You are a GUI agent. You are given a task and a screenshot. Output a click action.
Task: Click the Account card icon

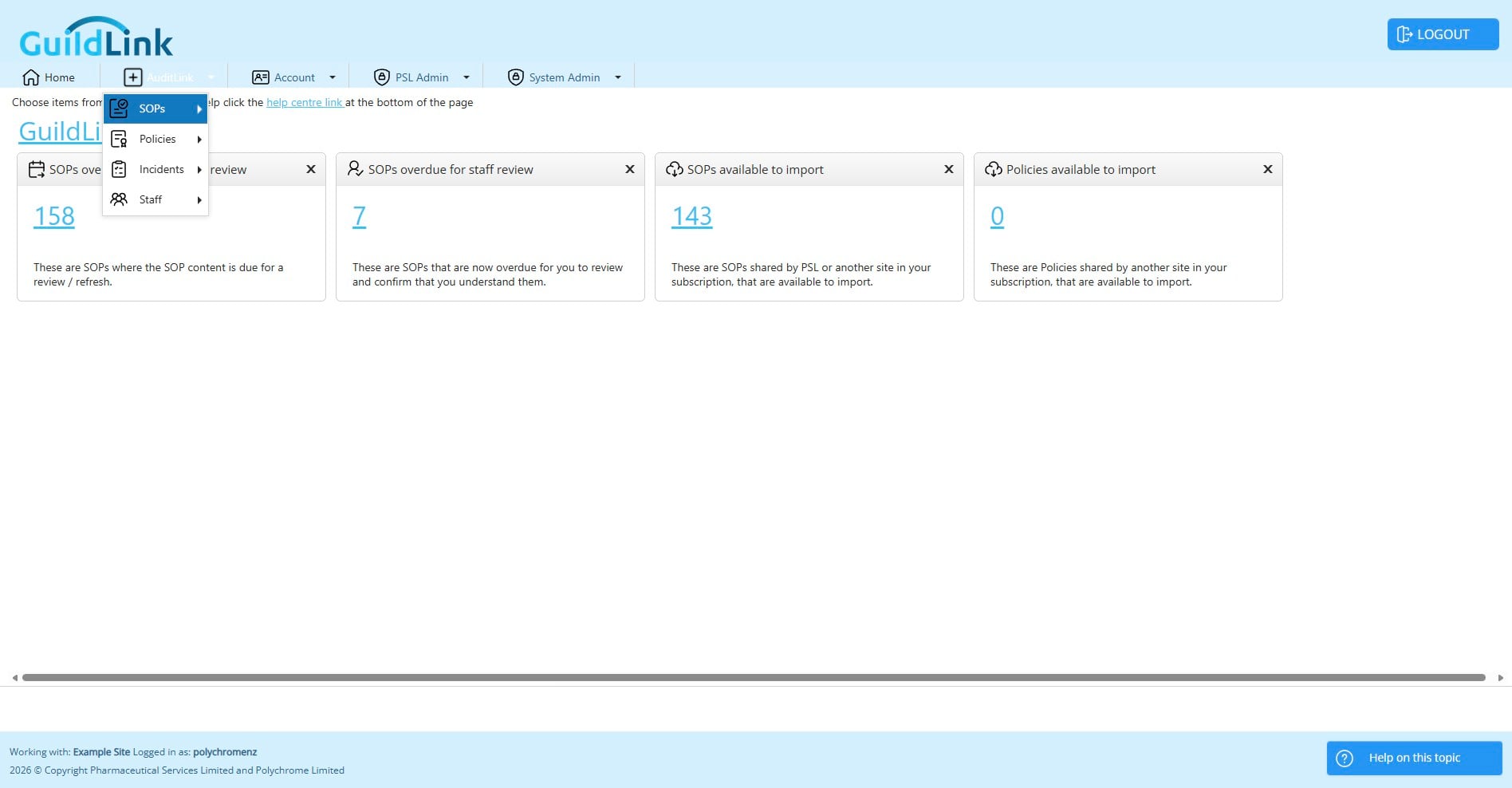pos(260,77)
